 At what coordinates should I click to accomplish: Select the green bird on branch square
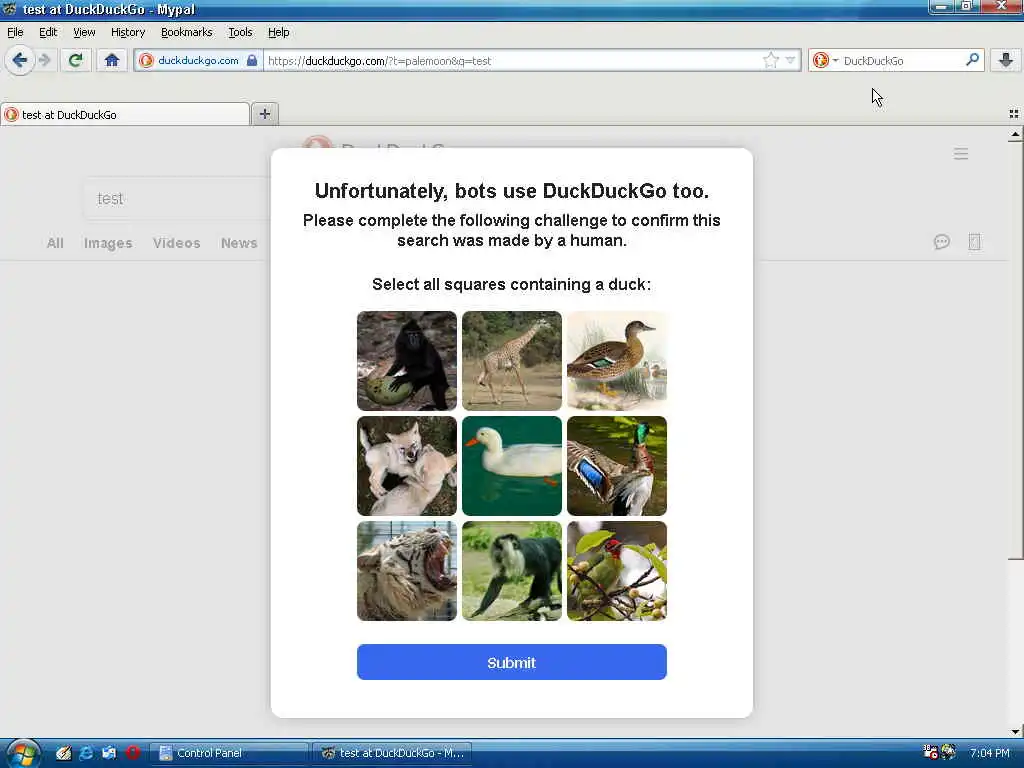[x=617, y=571]
